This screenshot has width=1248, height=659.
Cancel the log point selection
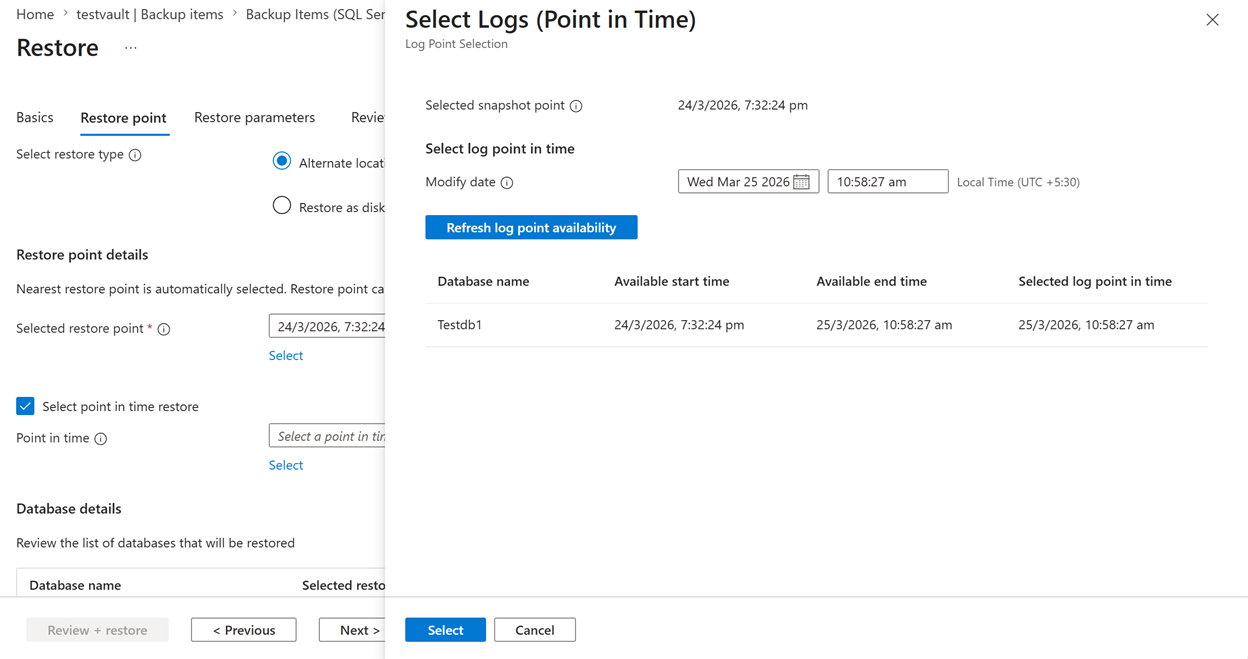tap(535, 630)
